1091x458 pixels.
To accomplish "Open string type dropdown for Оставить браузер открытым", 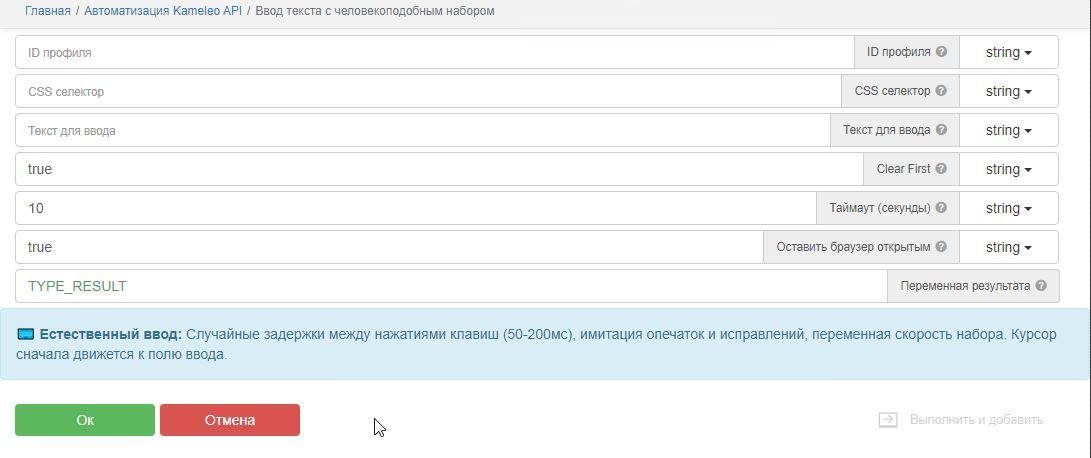I will coord(1008,247).
